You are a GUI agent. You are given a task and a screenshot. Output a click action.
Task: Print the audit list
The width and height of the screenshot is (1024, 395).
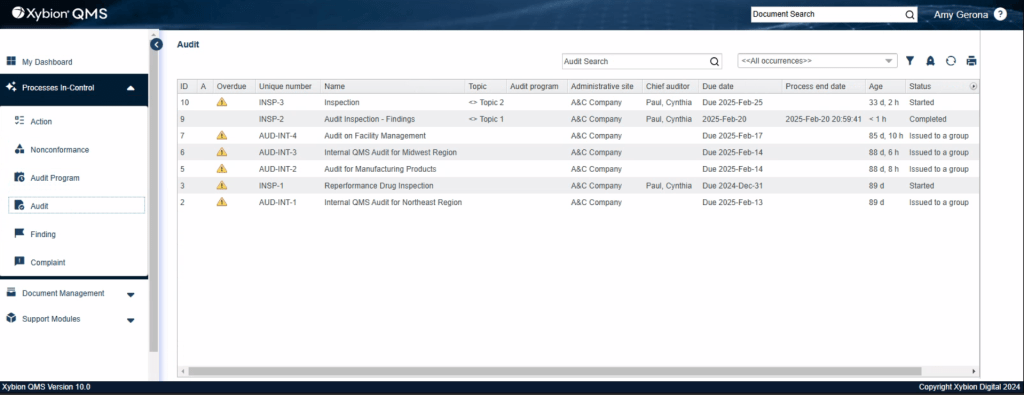(x=971, y=61)
